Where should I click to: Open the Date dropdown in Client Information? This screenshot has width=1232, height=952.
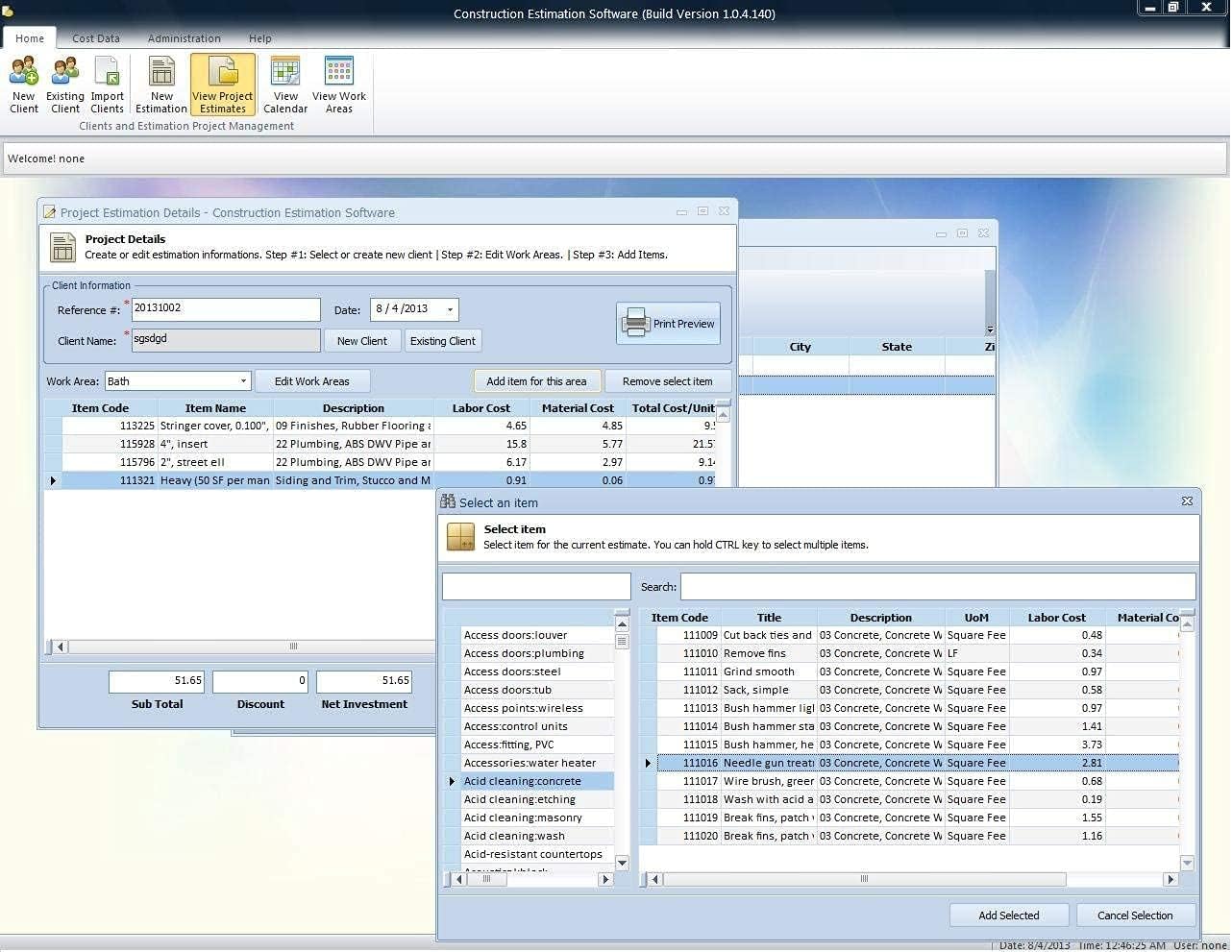pyautogui.click(x=449, y=309)
